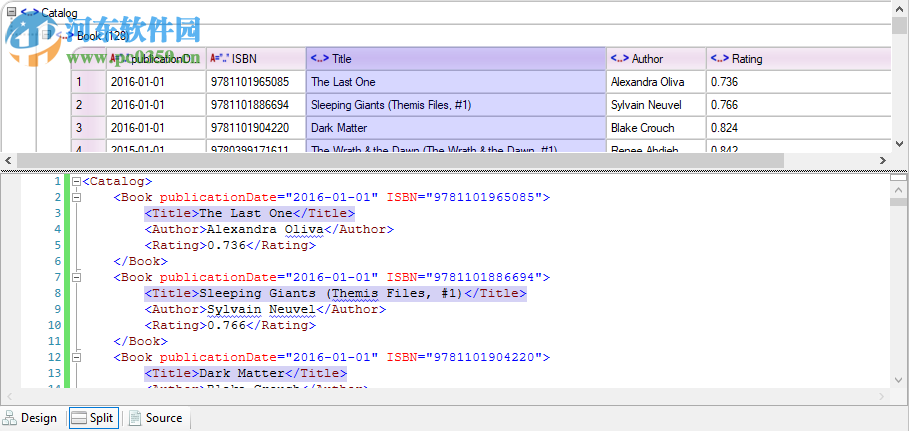
Task: Click the grid's horizontal scrollbar thumb
Action: click(400, 160)
